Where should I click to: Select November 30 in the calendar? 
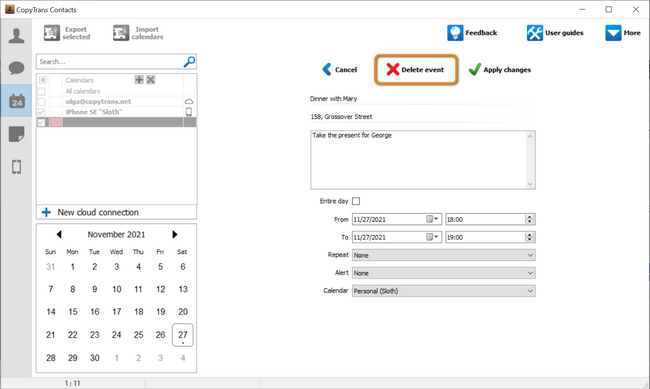(95, 358)
